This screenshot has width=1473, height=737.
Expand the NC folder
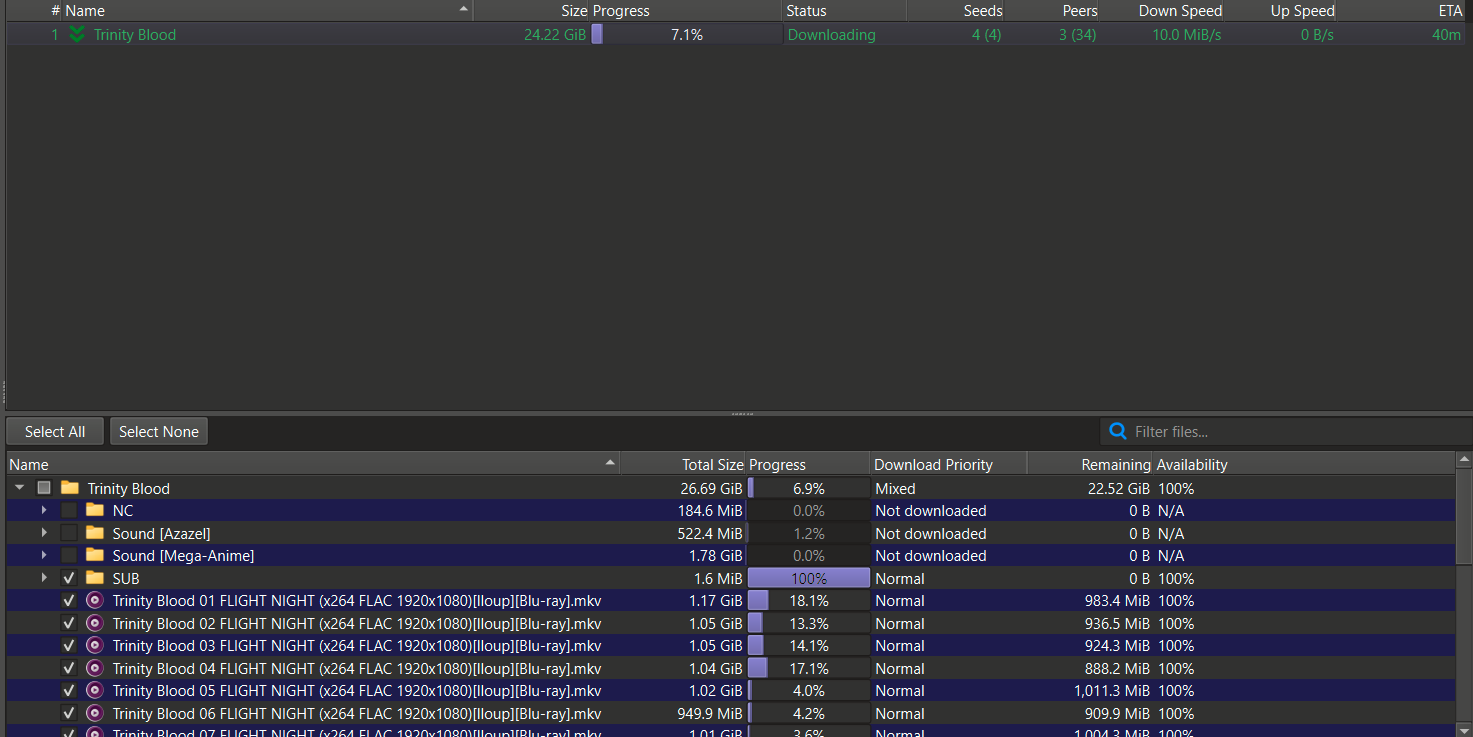coord(44,511)
